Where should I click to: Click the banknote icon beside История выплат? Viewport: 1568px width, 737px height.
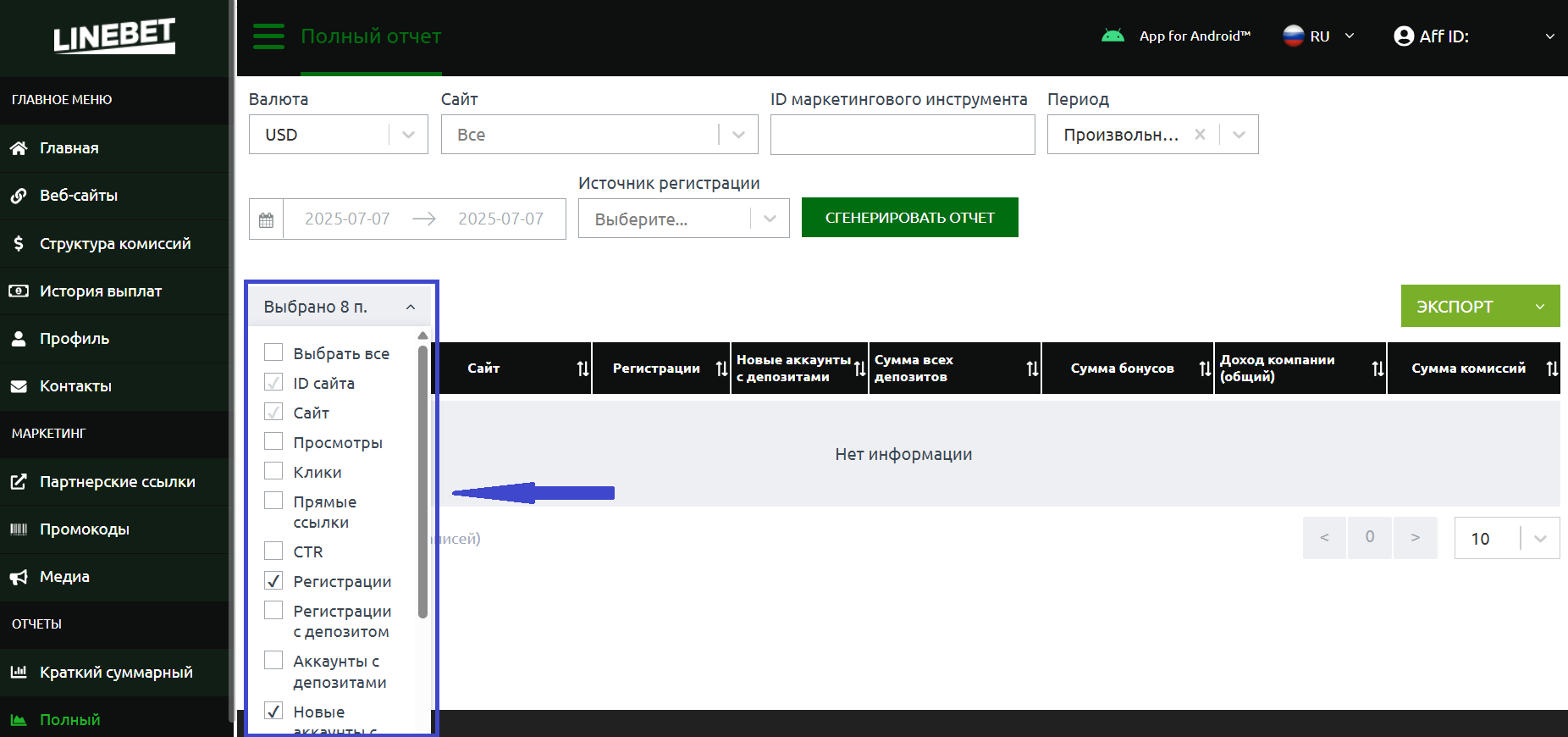pyautogui.click(x=19, y=291)
